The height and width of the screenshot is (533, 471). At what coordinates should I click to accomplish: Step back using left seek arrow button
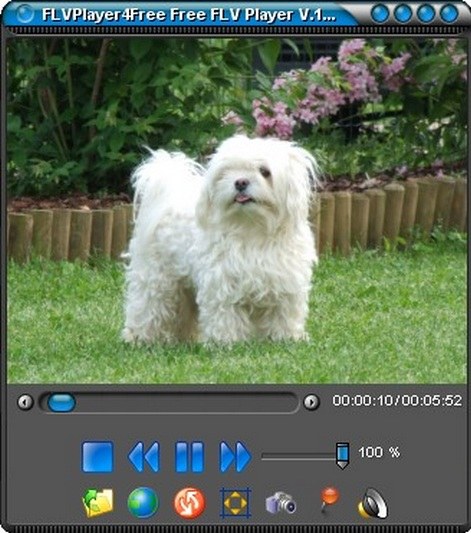coord(25,402)
